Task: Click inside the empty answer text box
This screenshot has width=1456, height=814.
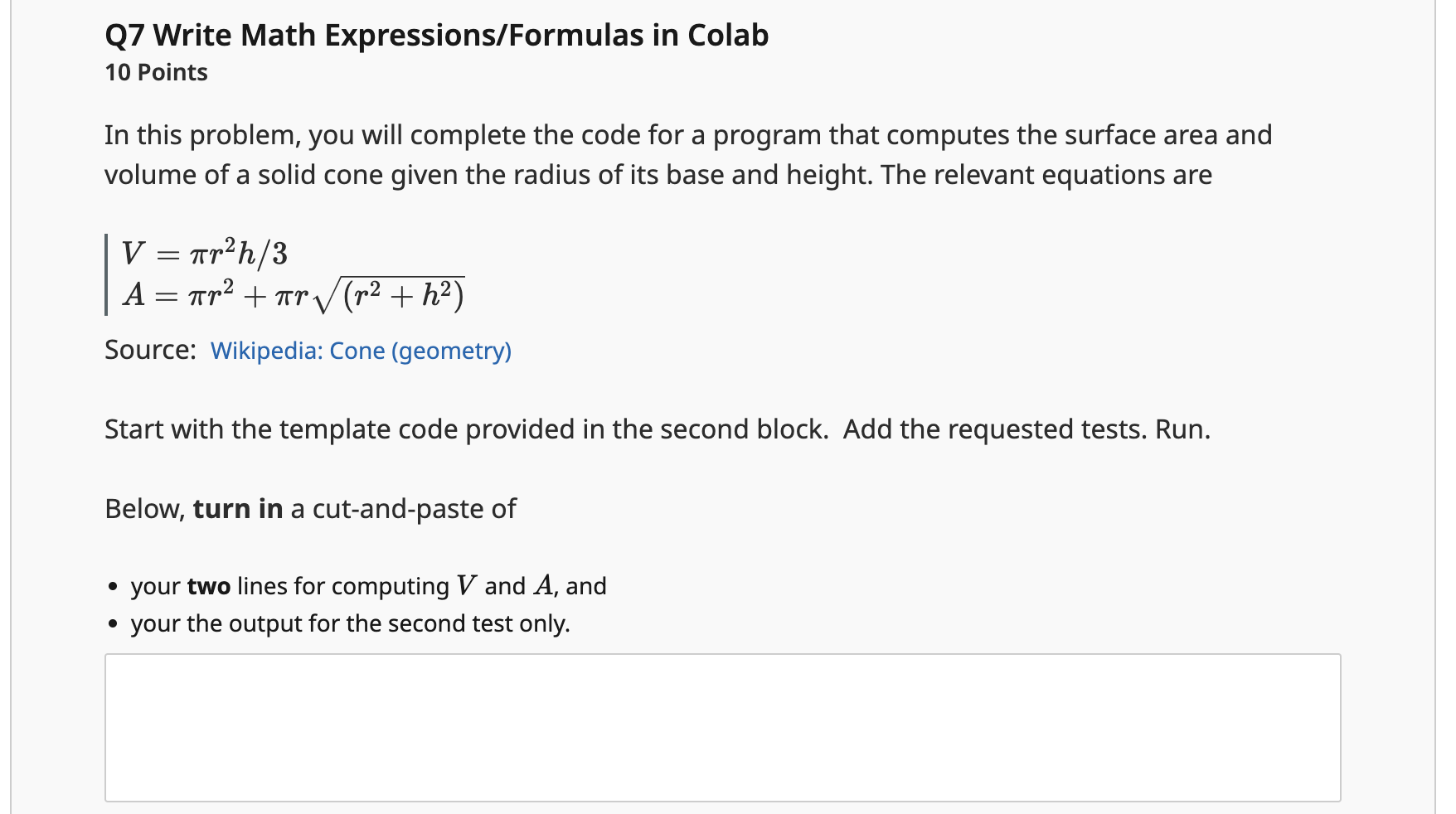Action: [x=722, y=727]
